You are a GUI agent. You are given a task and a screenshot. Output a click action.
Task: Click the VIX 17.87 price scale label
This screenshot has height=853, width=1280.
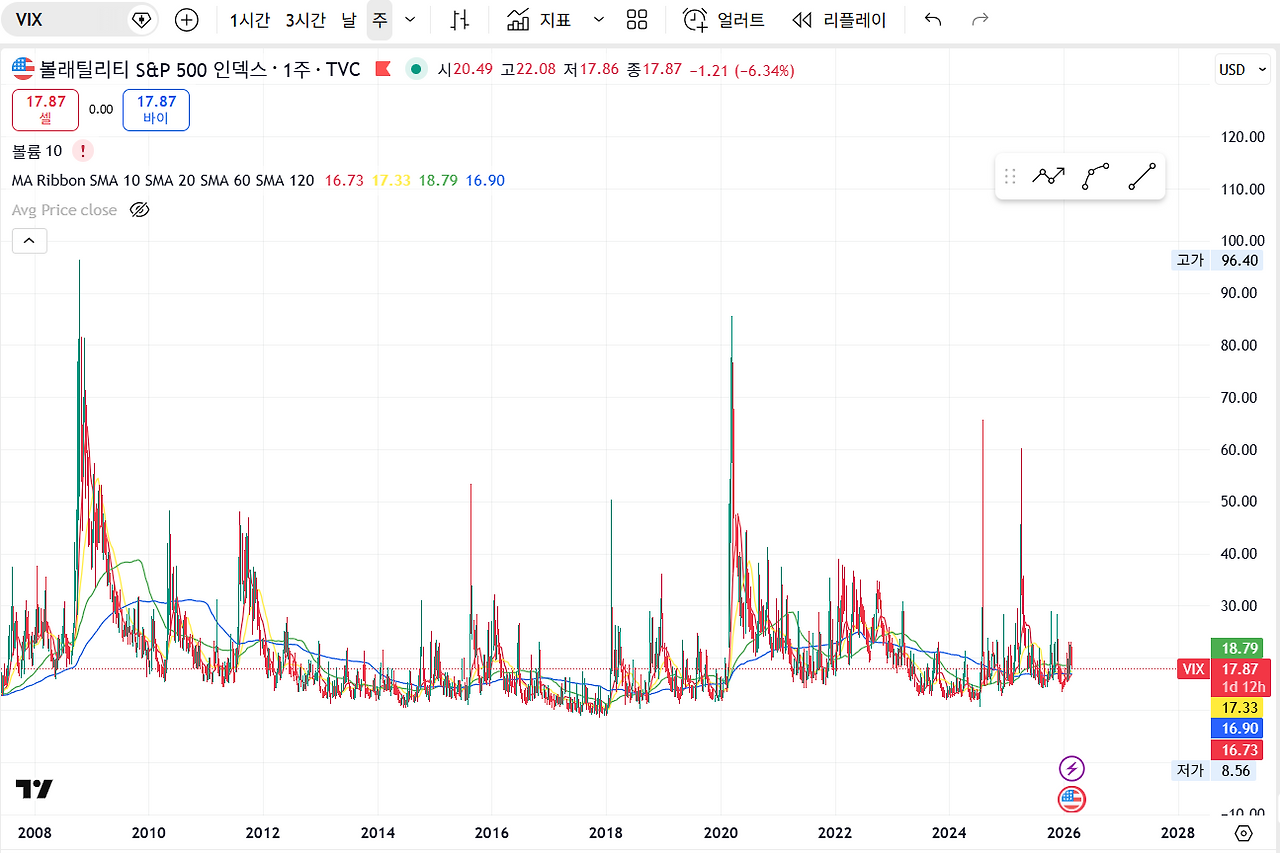1222,677
